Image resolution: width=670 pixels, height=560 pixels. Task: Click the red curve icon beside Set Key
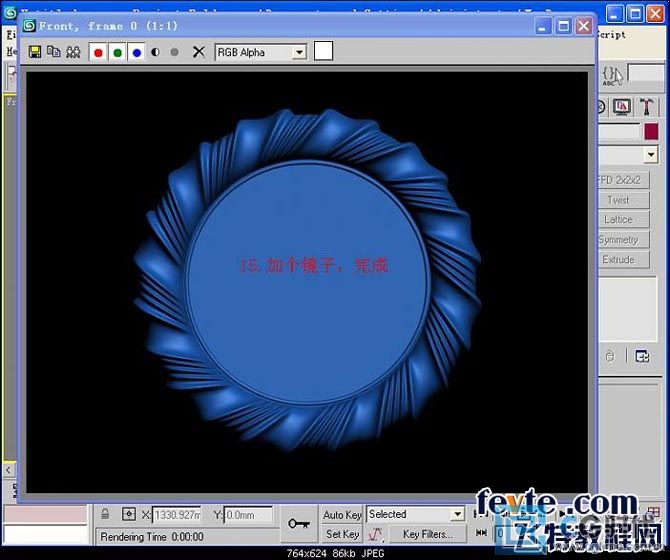click(375, 534)
